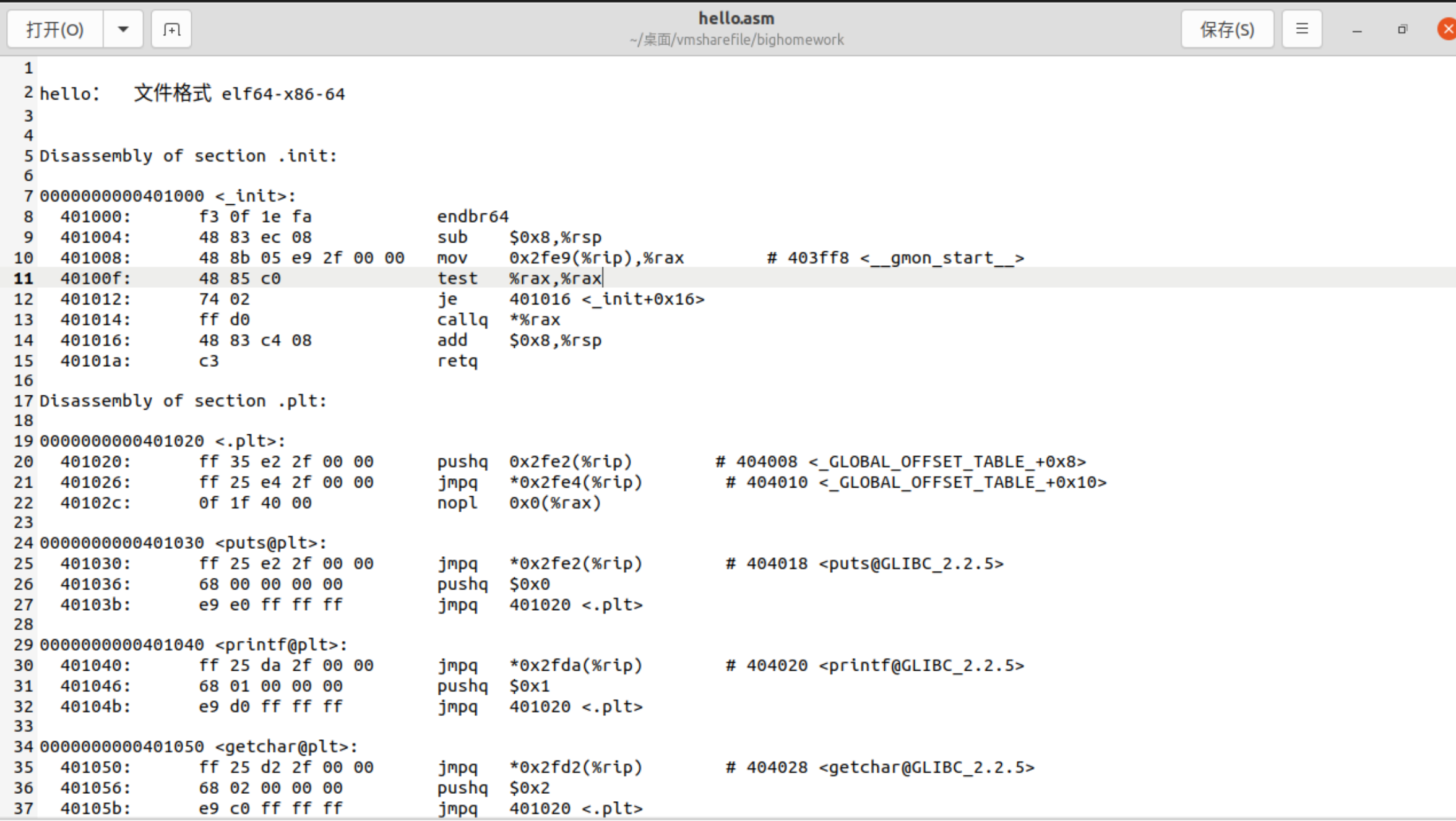
Task: Click the <getchar@plt> label text
Action: coord(286,747)
